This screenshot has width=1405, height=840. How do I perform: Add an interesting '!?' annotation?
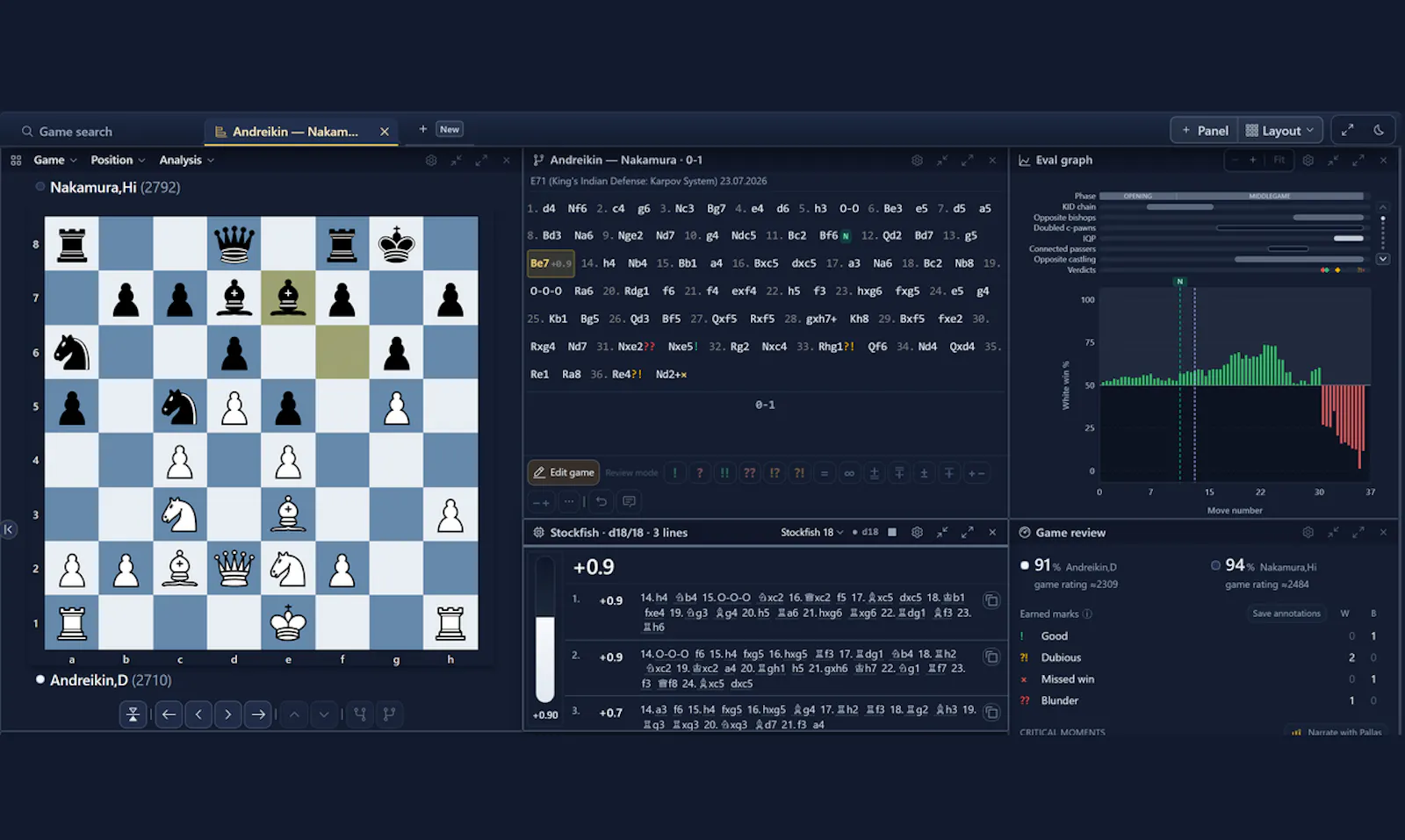[775, 472]
